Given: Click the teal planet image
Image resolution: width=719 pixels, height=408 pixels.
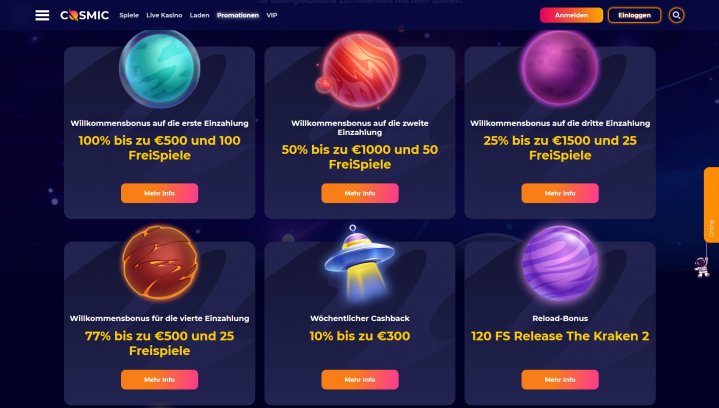Looking at the screenshot, I should [160, 69].
